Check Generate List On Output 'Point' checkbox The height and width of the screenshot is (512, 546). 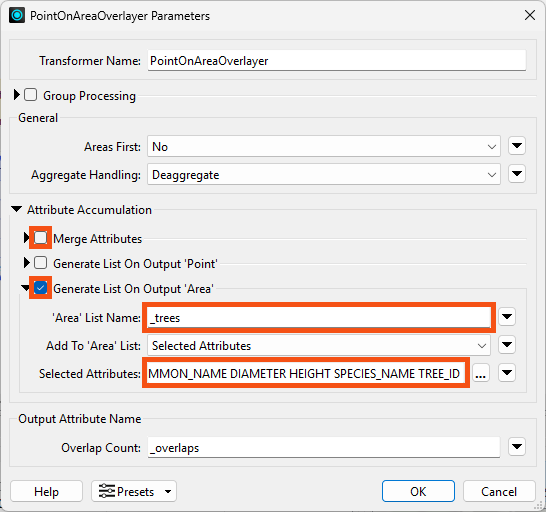(40, 263)
